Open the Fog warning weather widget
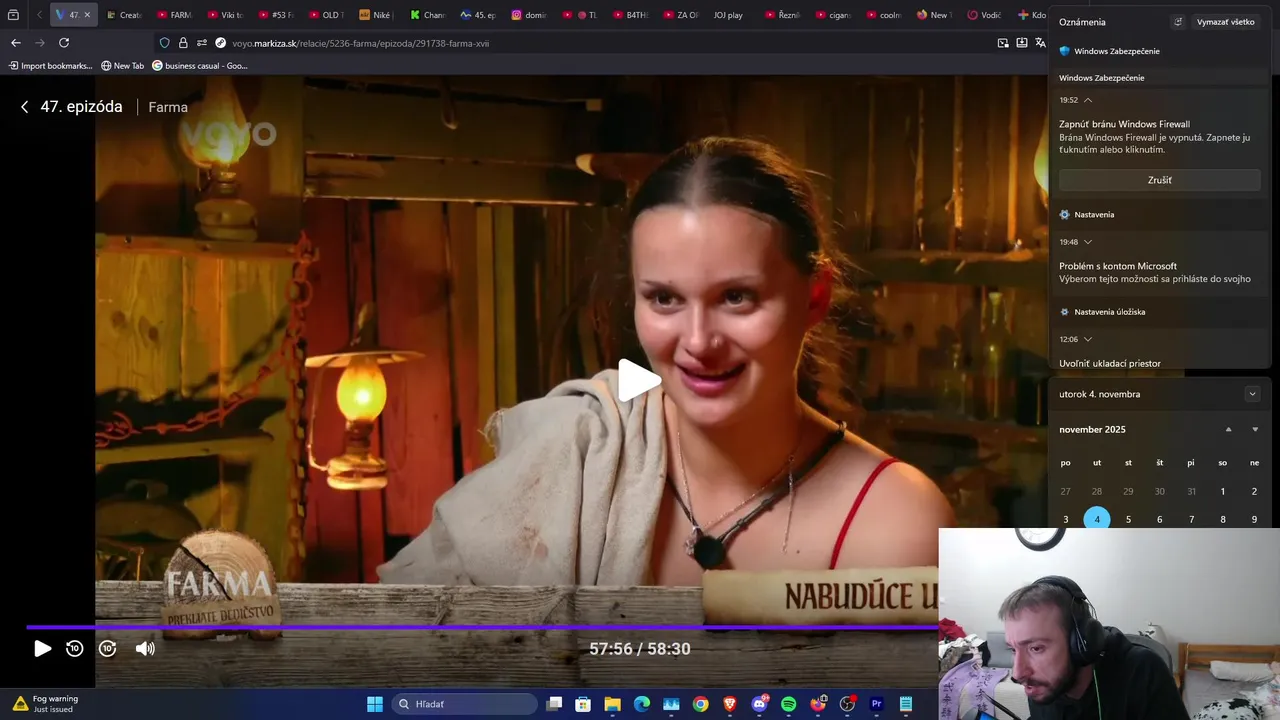Viewport: 1280px width, 720px height. (45, 704)
